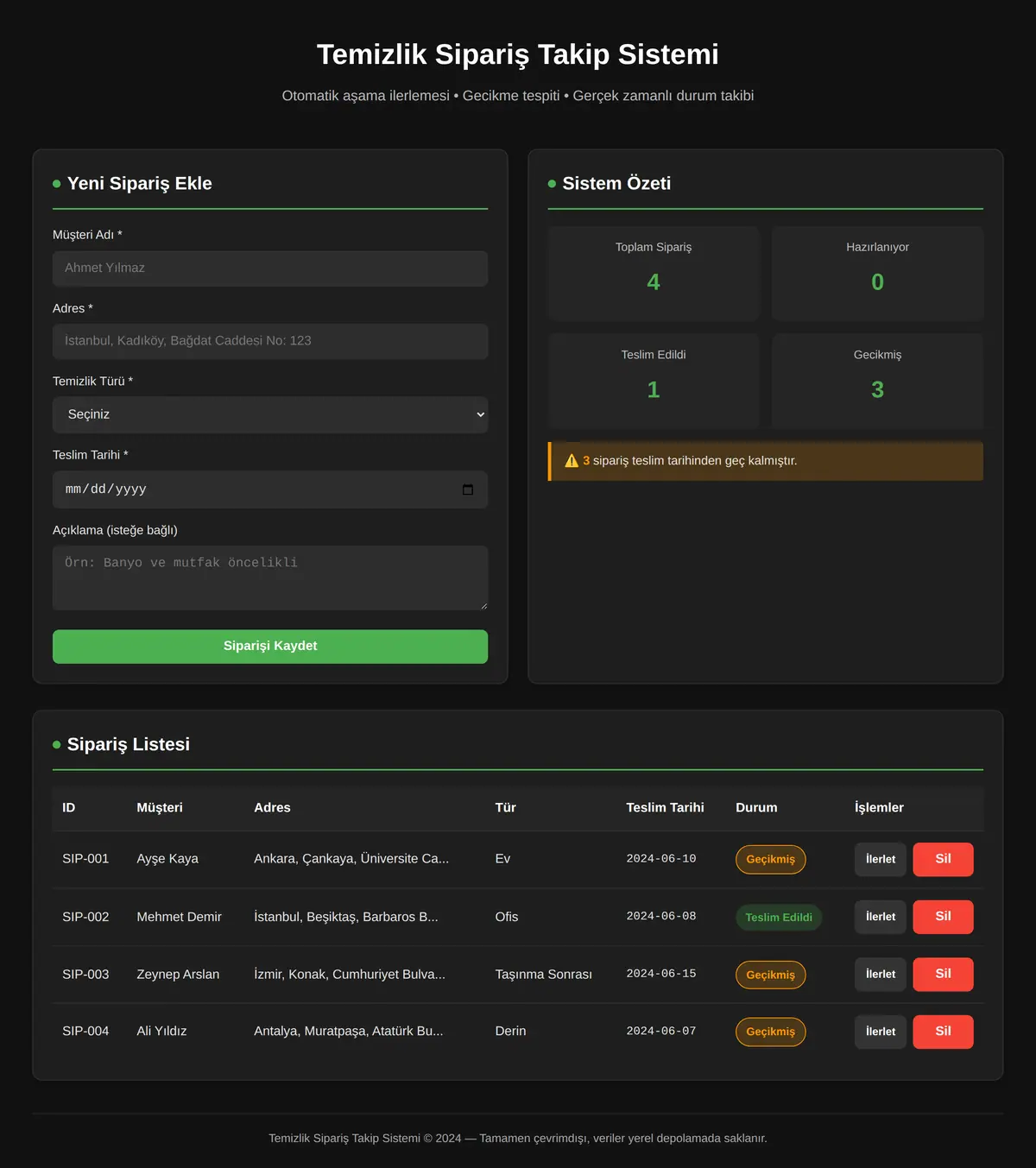Click the Gecikmiş summary card

pos(877,381)
